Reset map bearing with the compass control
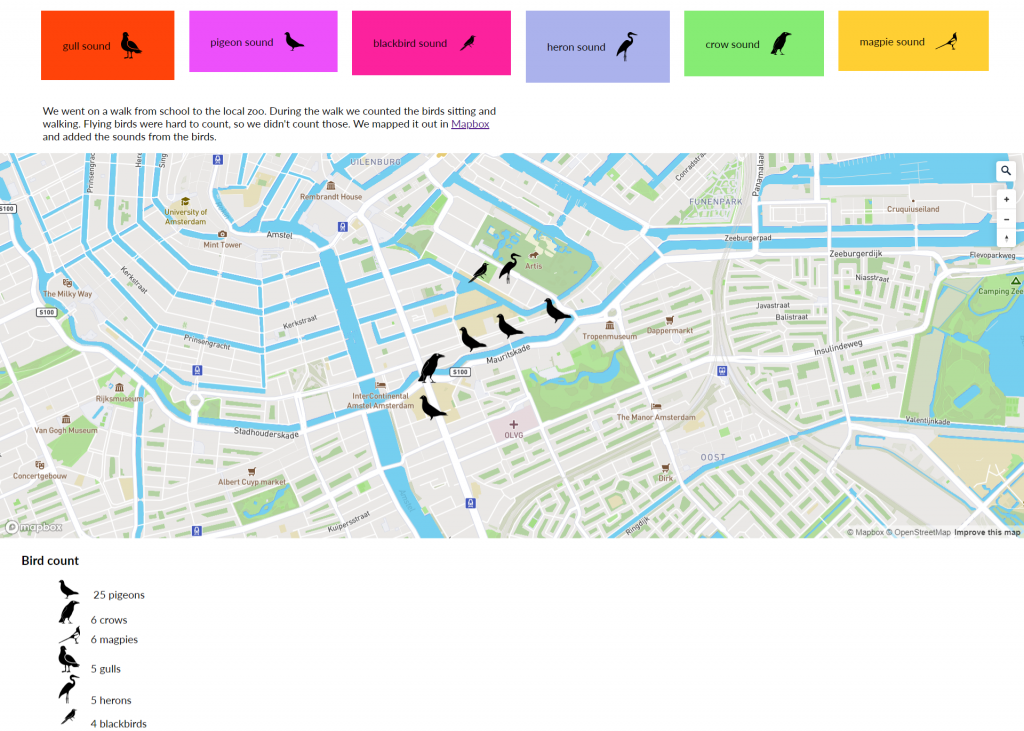The width and height of the screenshot is (1024, 731). point(1006,238)
